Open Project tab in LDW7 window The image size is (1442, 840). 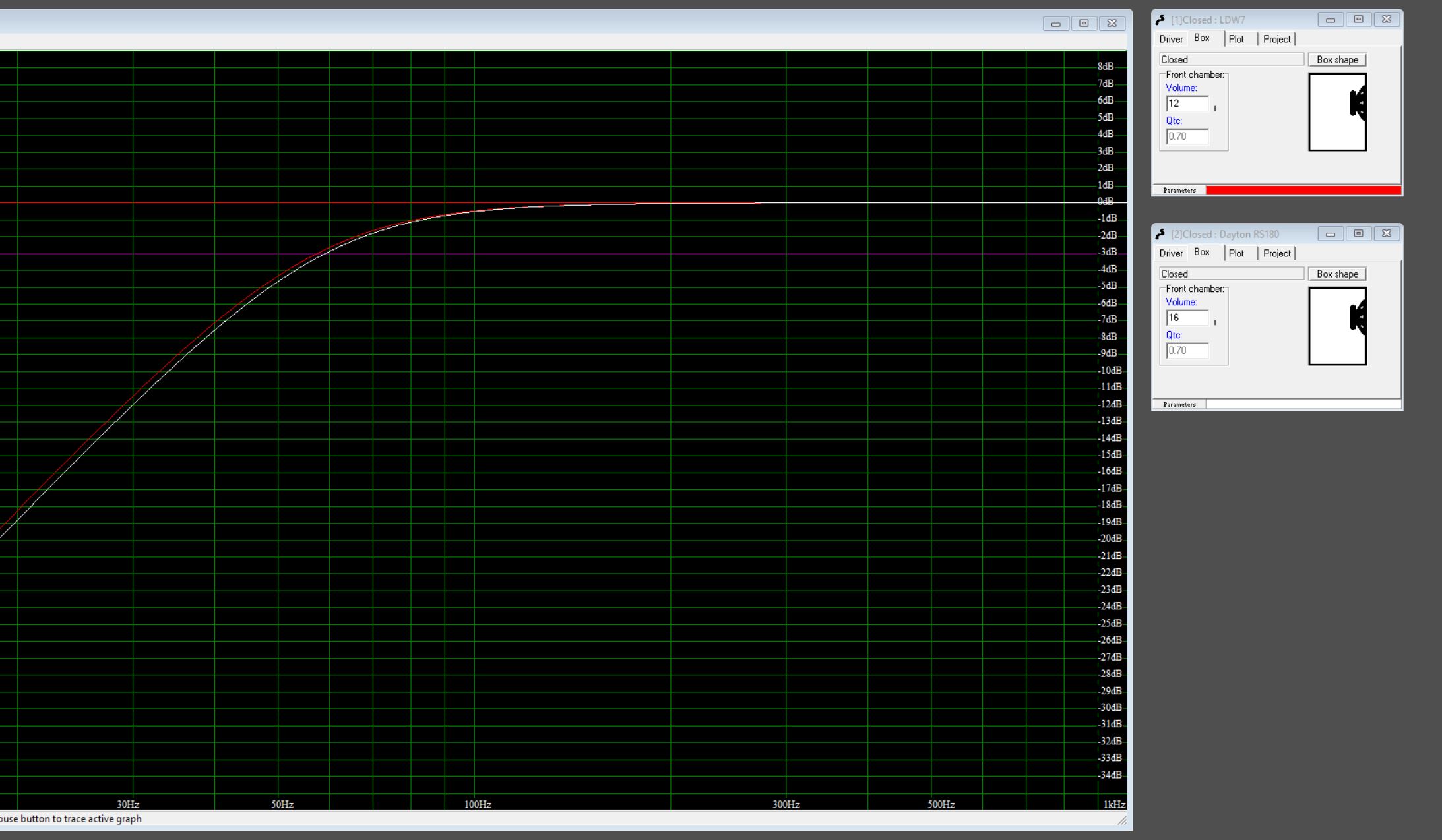tap(1276, 39)
